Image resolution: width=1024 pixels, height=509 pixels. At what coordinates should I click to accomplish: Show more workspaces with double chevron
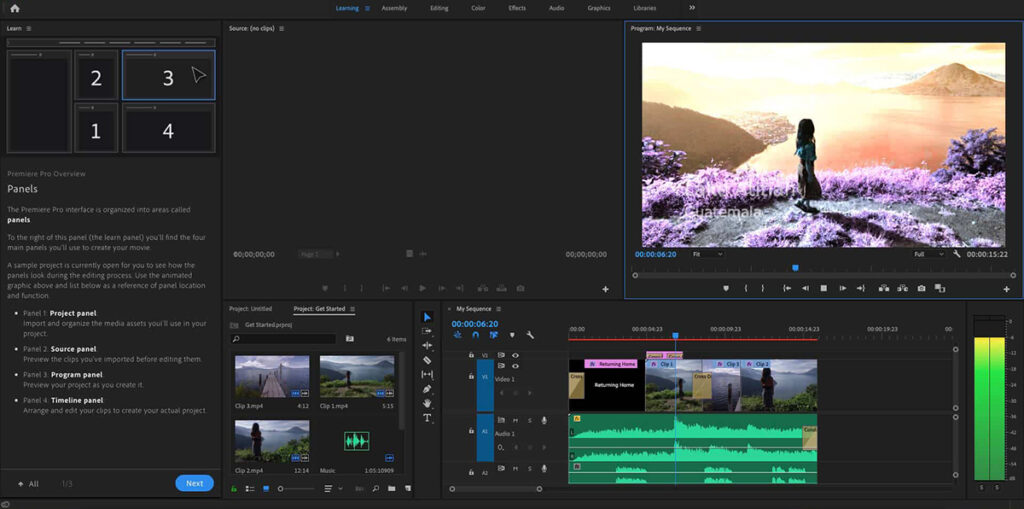pos(692,8)
